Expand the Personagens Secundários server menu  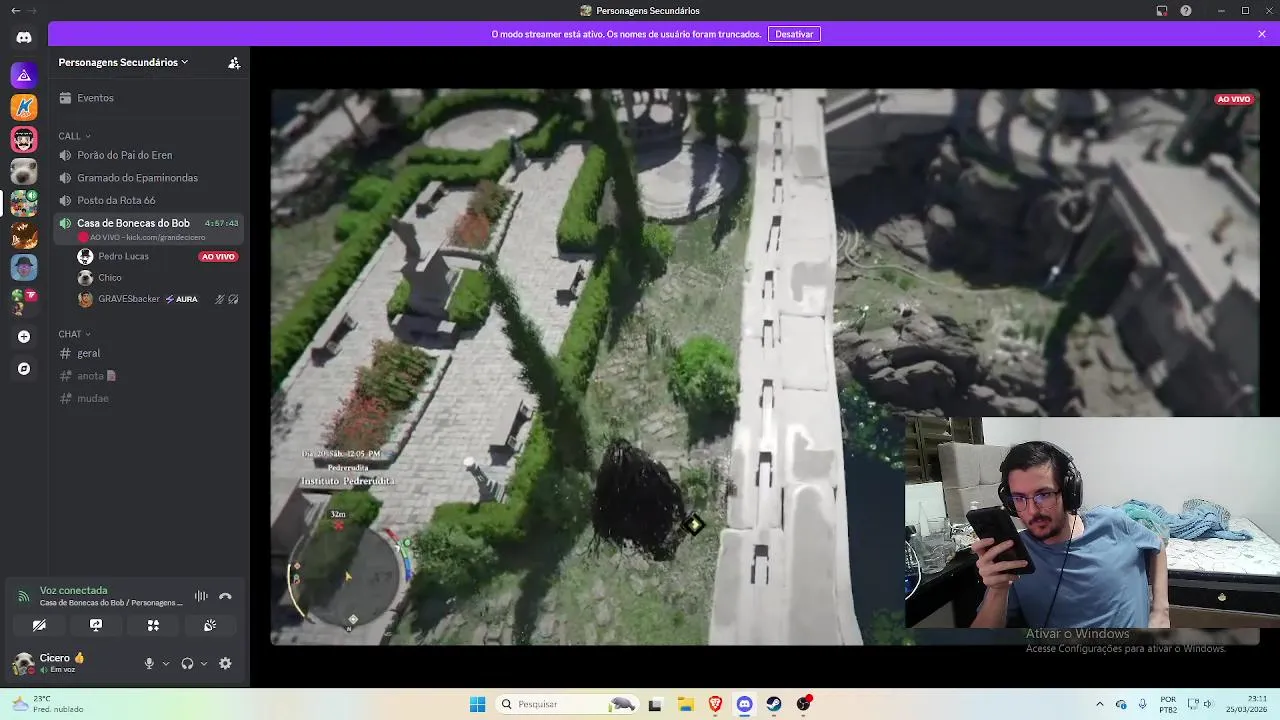(x=123, y=62)
